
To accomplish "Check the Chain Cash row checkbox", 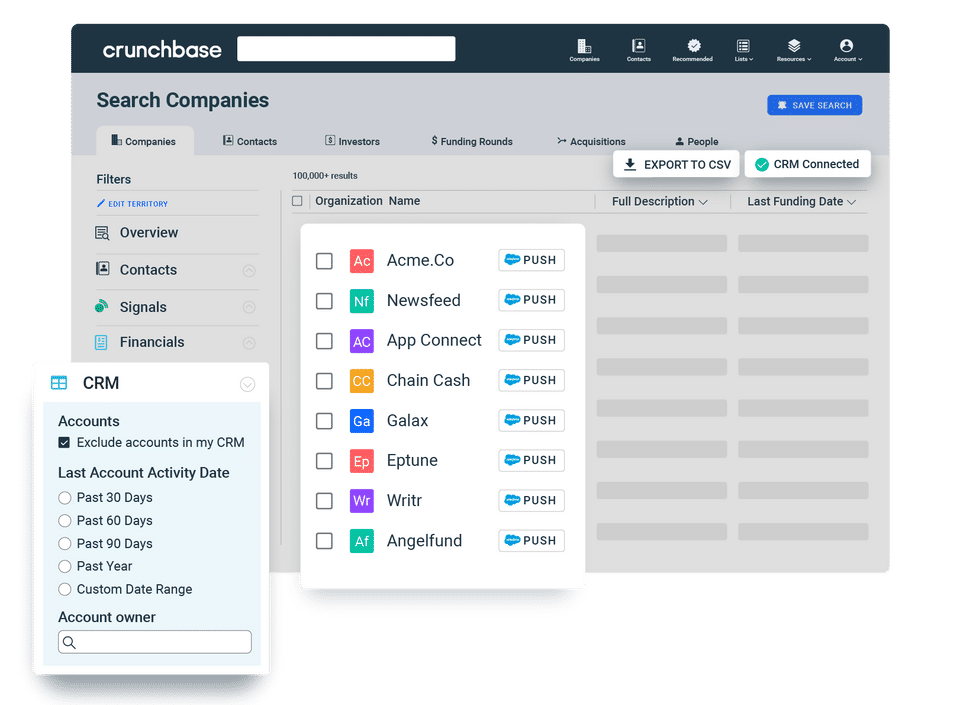I will pyautogui.click(x=324, y=381).
